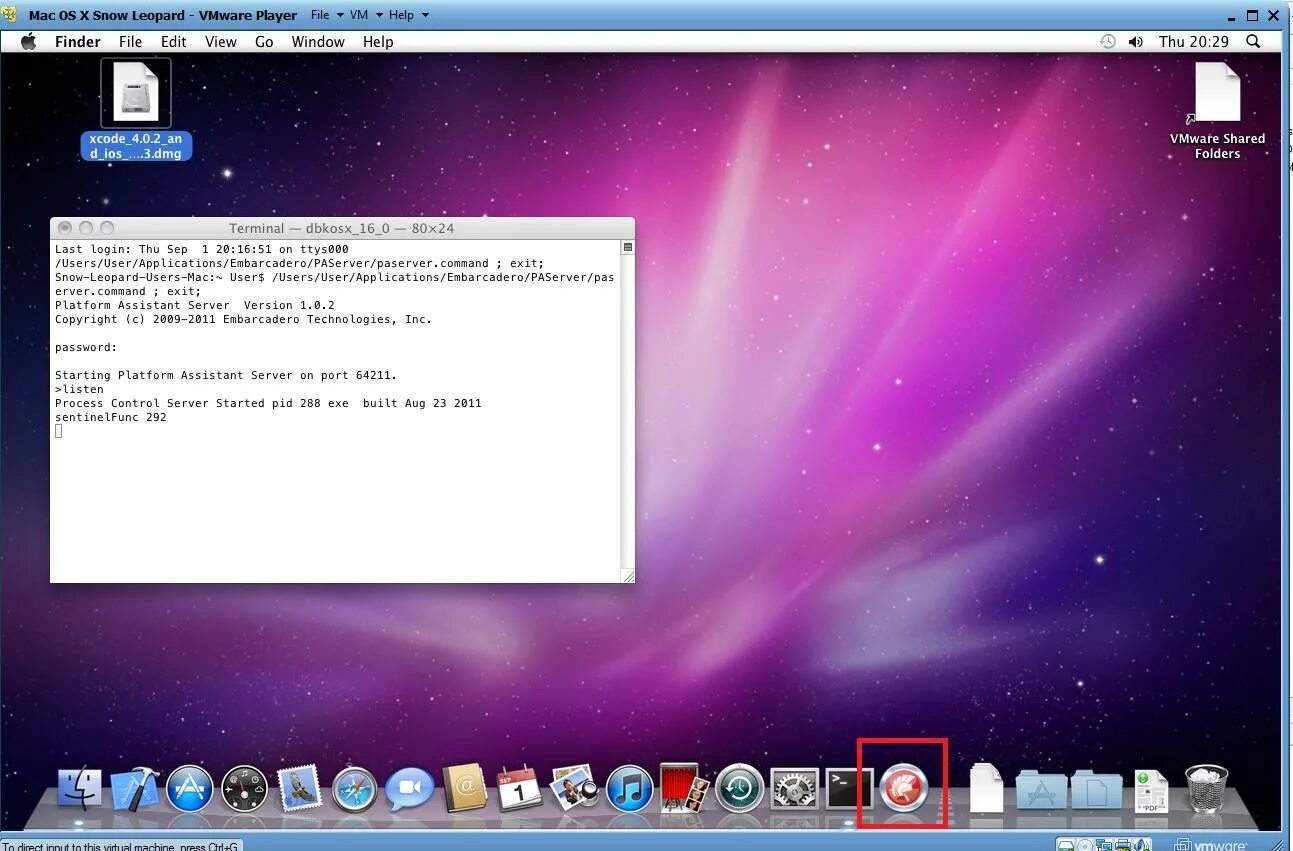Click the Terminal title bar text
1293x851 pixels.
point(341,228)
